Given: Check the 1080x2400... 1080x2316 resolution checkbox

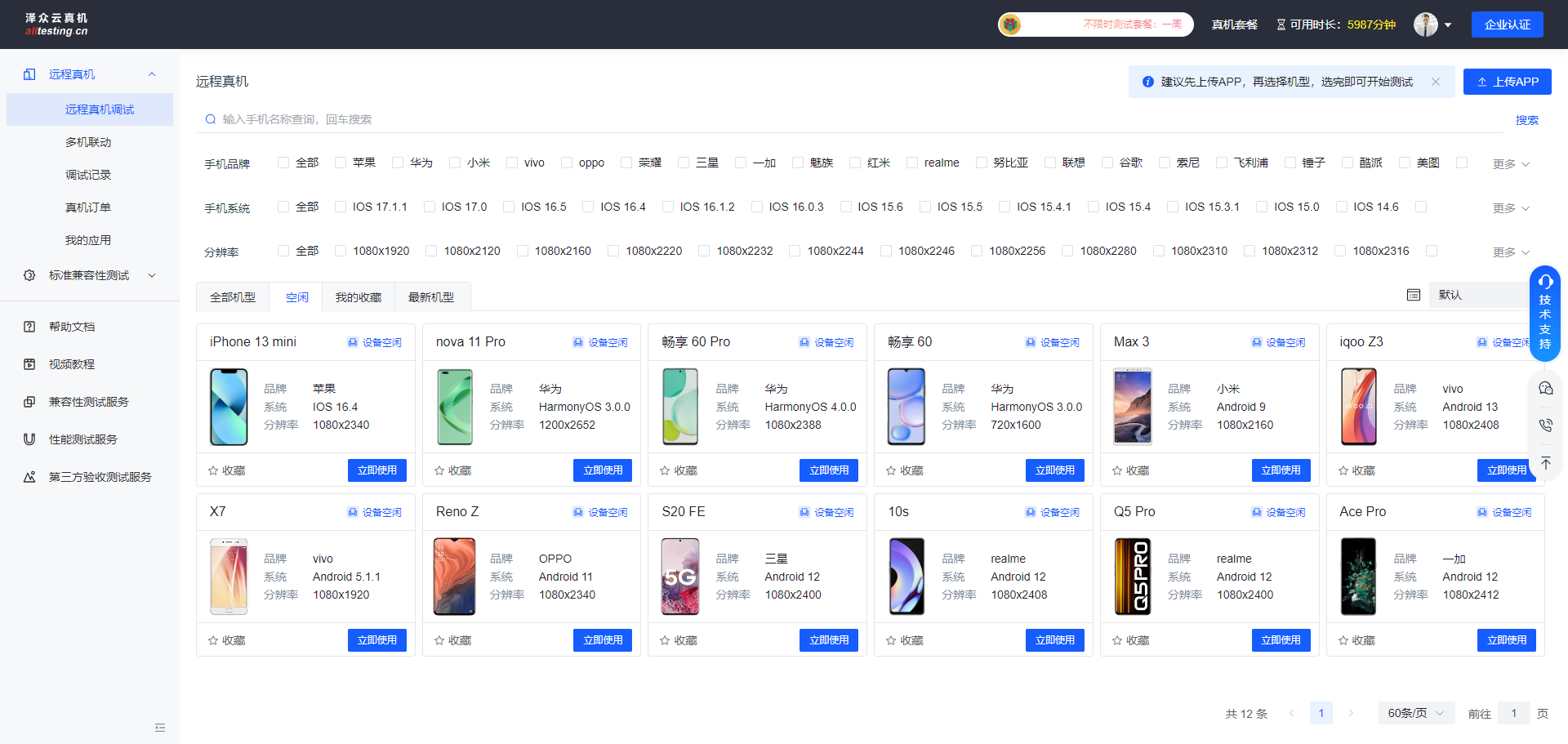Looking at the screenshot, I should (1340, 251).
